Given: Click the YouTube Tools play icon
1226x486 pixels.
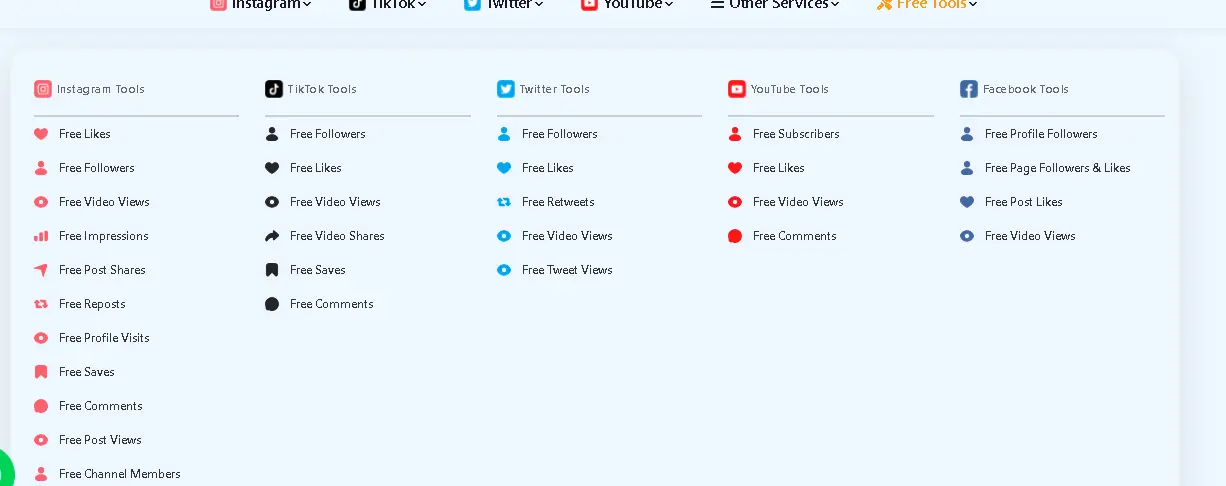Looking at the screenshot, I should (x=737, y=89).
